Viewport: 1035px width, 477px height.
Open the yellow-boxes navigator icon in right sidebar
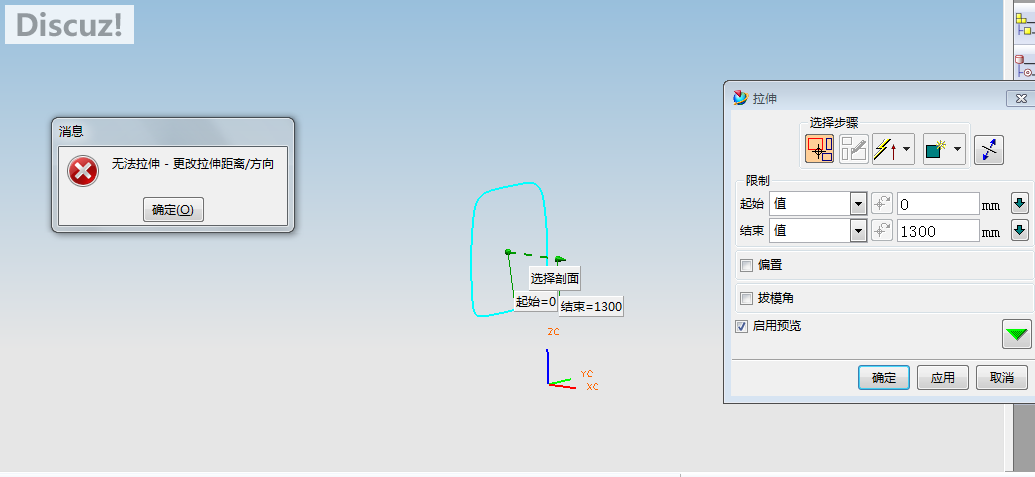(1024, 24)
